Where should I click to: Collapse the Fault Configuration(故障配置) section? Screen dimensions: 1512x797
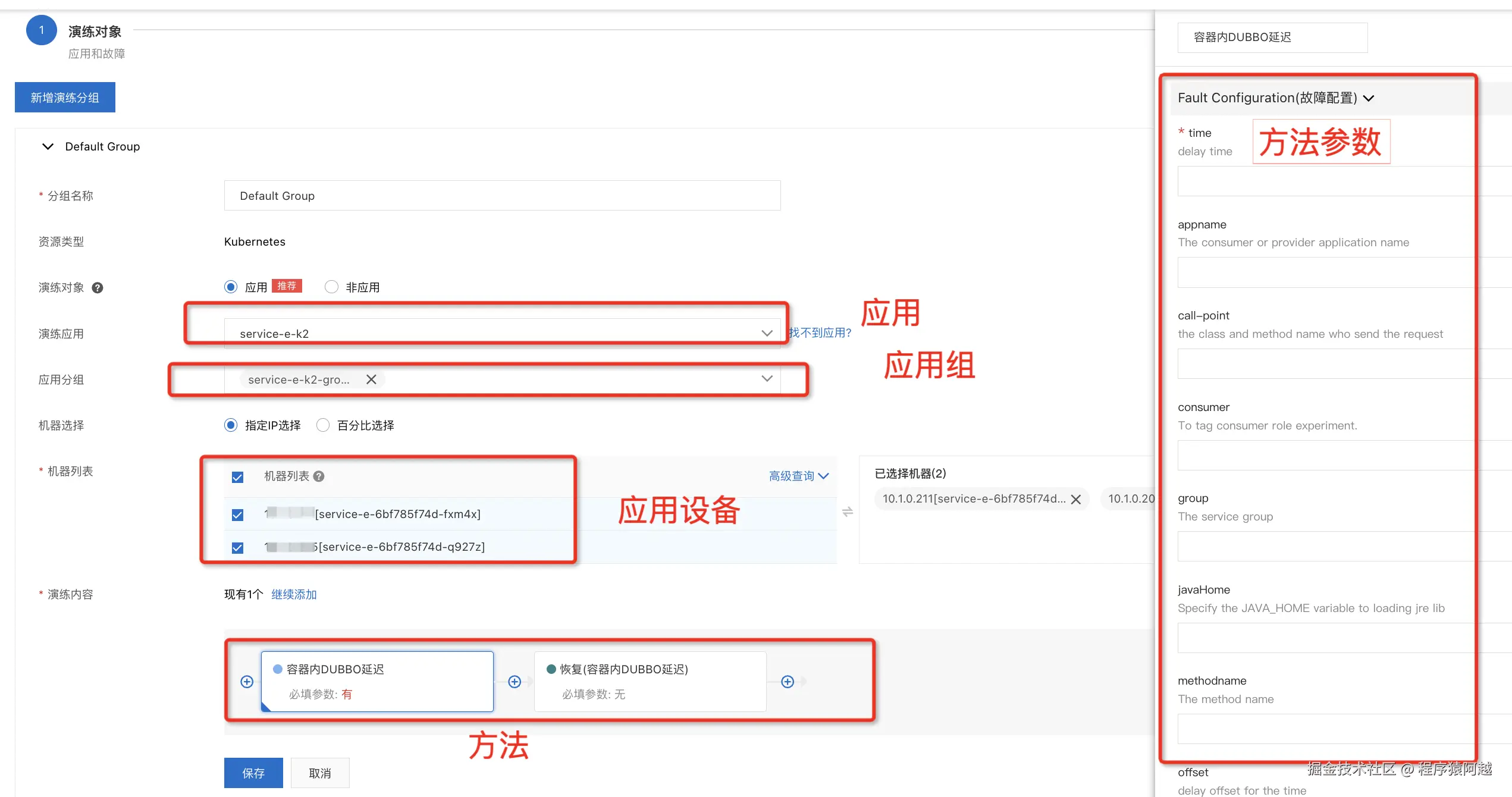point(1369,98)
